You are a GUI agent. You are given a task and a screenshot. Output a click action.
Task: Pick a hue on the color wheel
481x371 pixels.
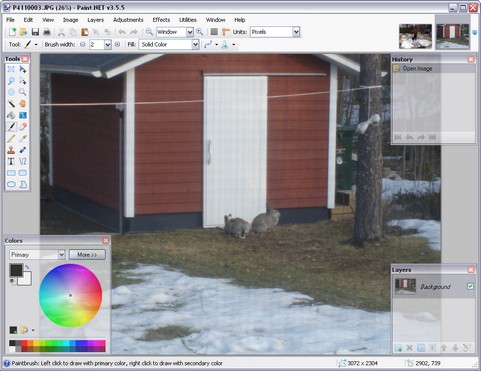pos(70,295)
